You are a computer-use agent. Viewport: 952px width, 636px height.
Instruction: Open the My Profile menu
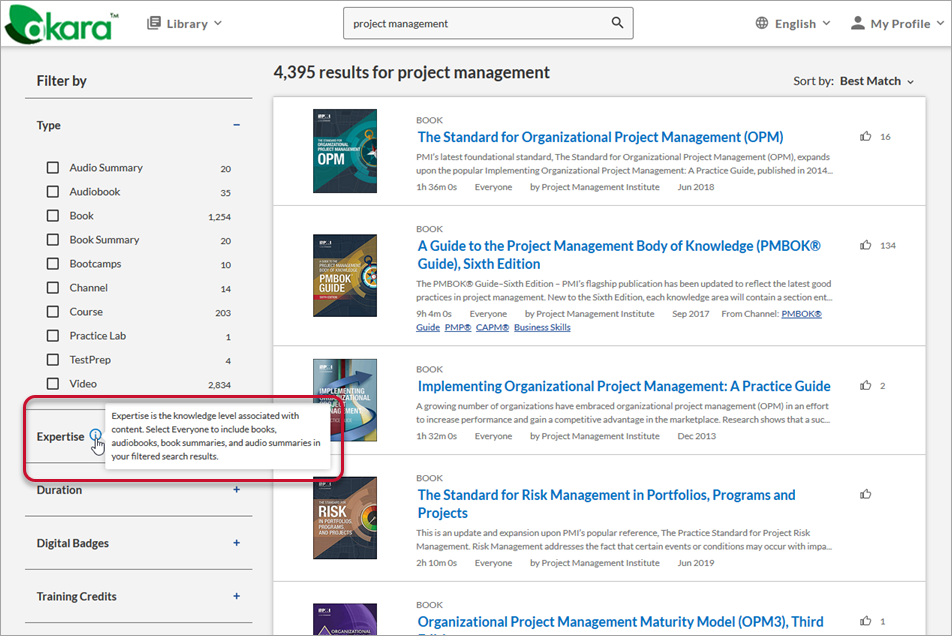896,23
